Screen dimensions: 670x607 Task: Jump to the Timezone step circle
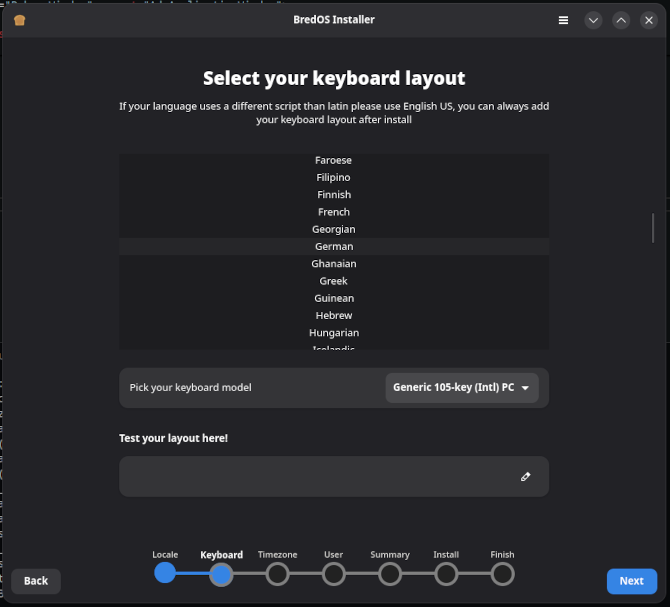[277, 573]
